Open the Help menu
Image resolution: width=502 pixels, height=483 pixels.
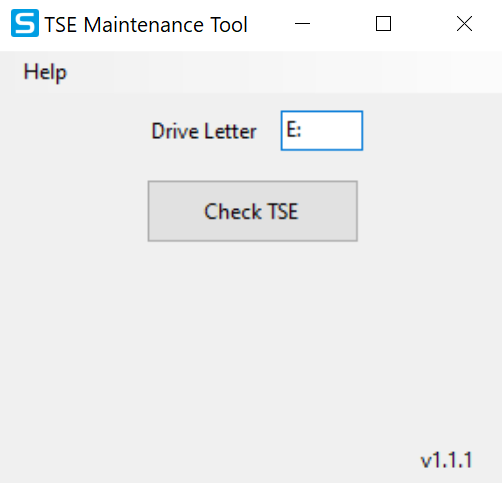pos(45,72)
